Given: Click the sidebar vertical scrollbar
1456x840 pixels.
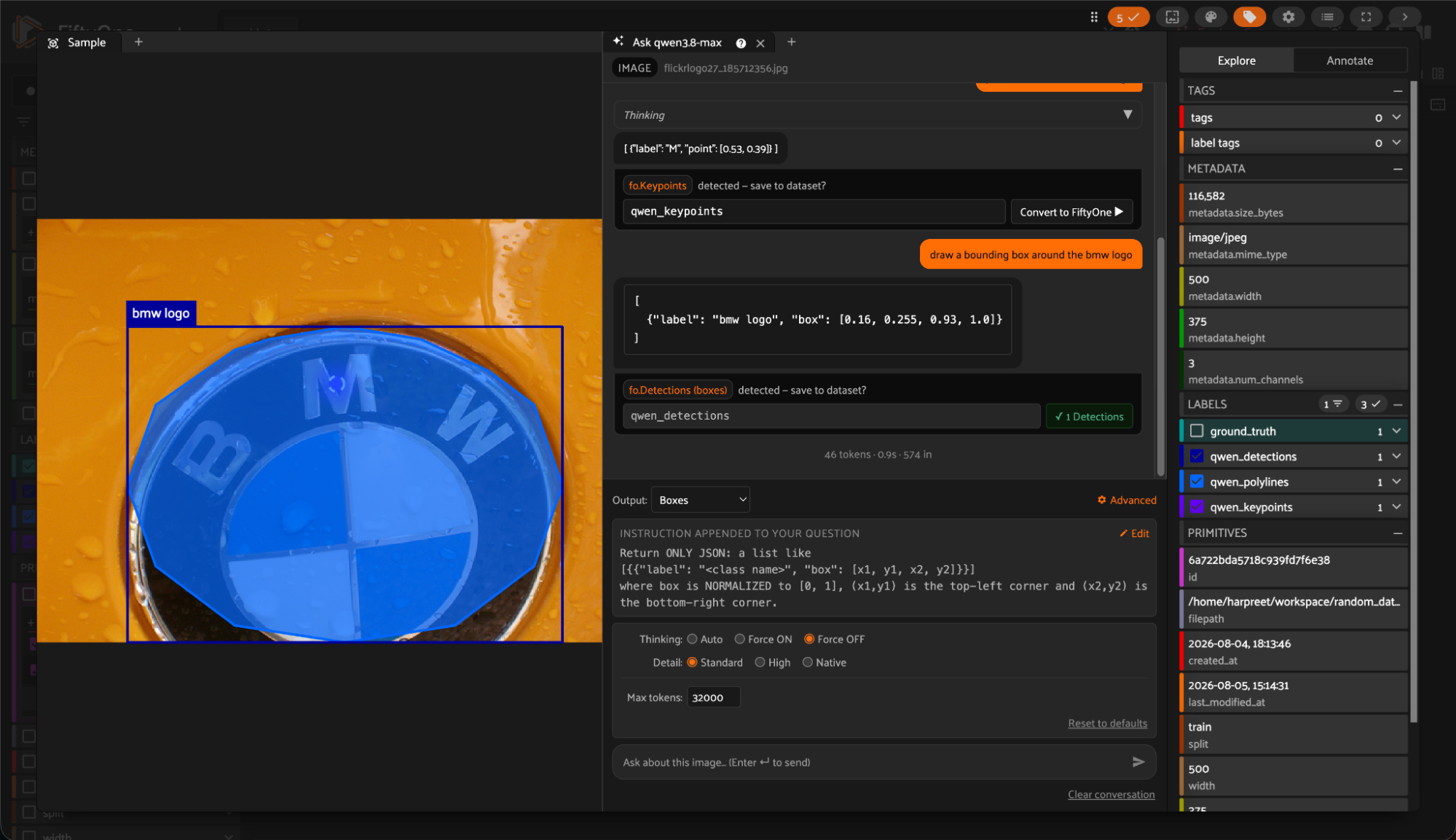Looking at the screenshot, I should pos(1414,401).
